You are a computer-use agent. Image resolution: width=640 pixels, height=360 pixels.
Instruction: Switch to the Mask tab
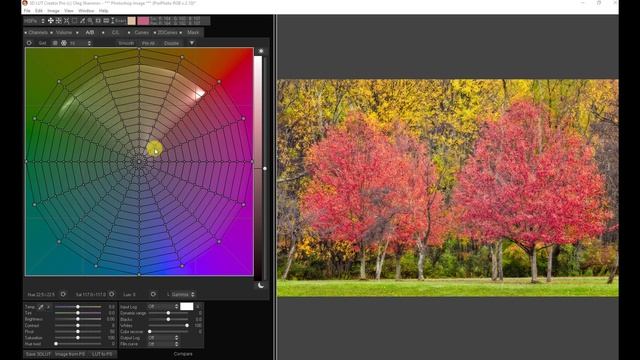click(x=193, y=32)
